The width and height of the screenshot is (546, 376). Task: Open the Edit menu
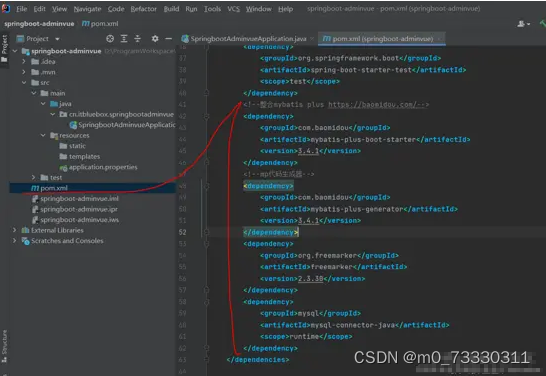(39, 9)
